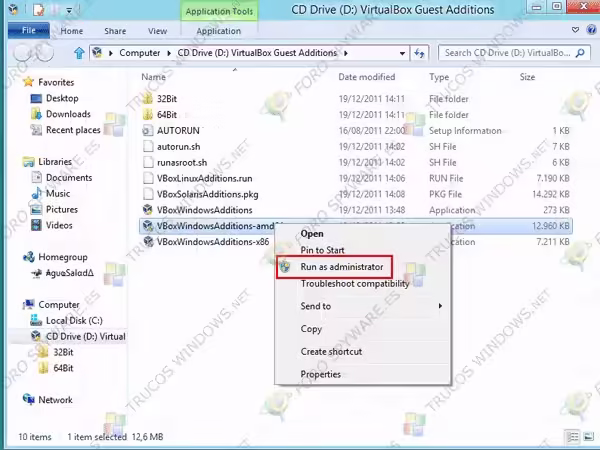This screenshot has width=600, height=450.
Task: Open the Send to submenu
Action: coord(316,306)
